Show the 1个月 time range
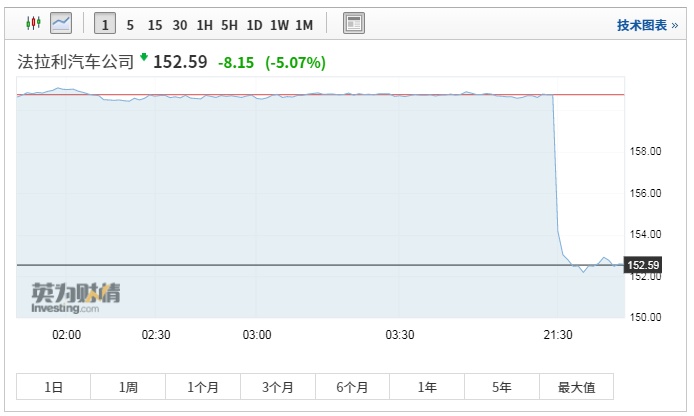694x416 pixels. pos(203,387)
